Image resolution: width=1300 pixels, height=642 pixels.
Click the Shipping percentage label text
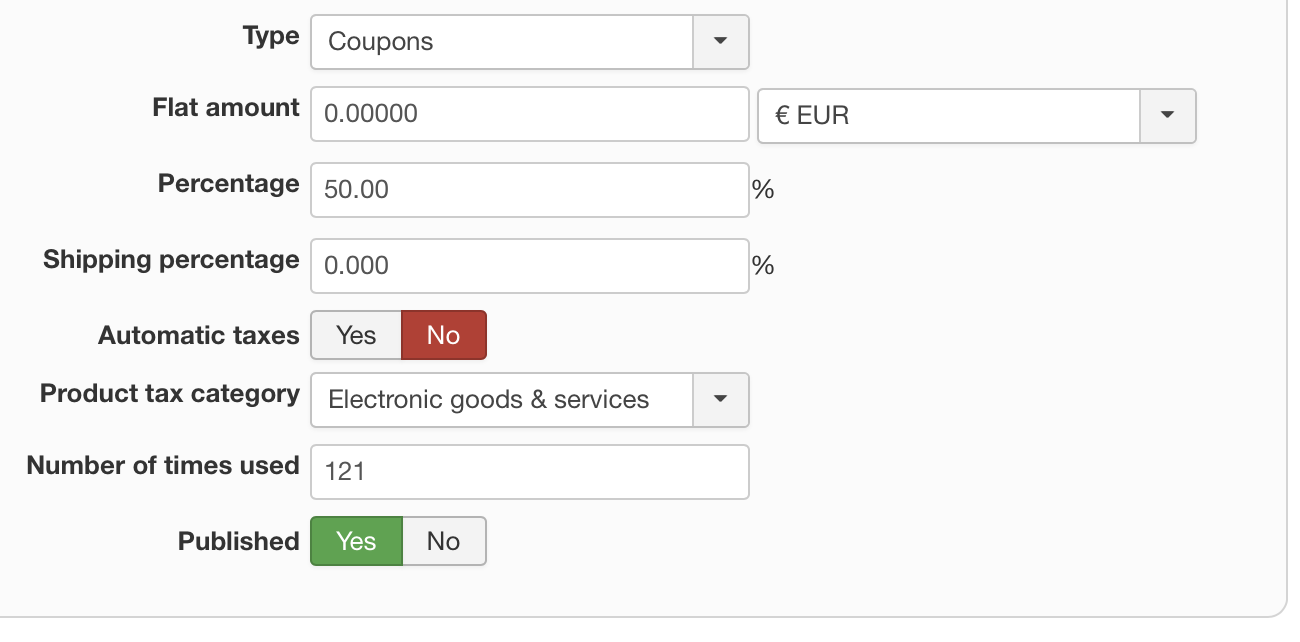coord(171,260)
